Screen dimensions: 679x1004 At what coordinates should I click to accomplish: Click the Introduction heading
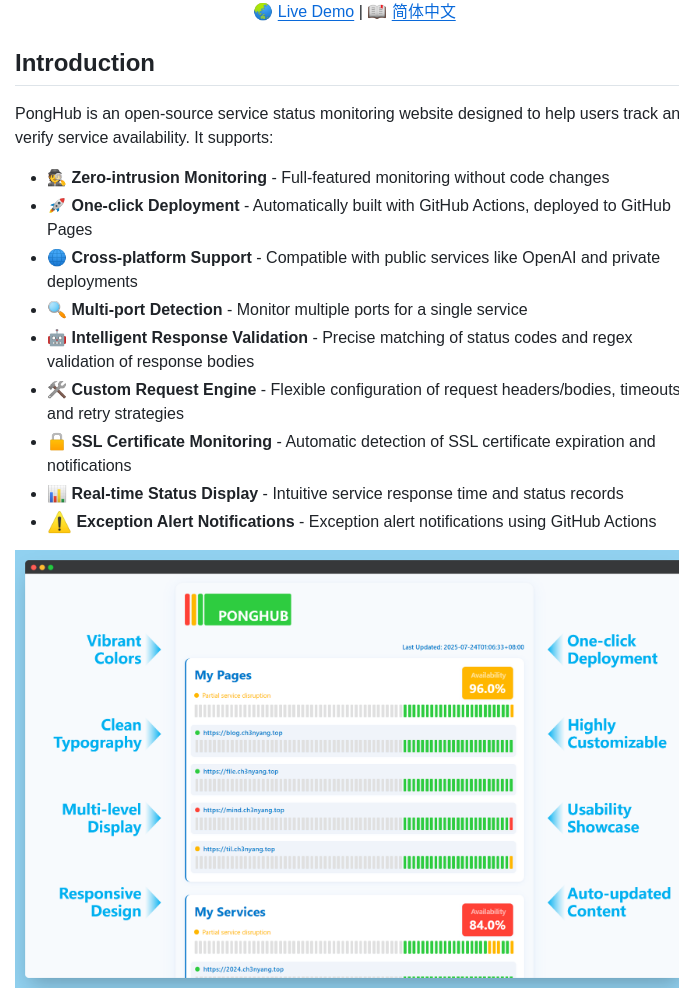click(x=85, y=63)
